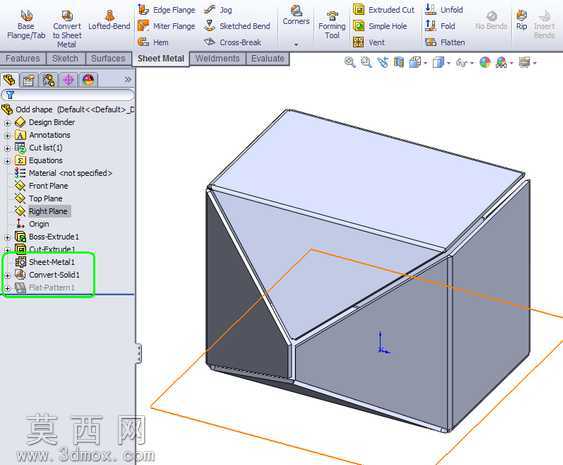Click Zoom to Area icon
The height and width of the screenshot is (465, 563).
[x=366, y=62]
